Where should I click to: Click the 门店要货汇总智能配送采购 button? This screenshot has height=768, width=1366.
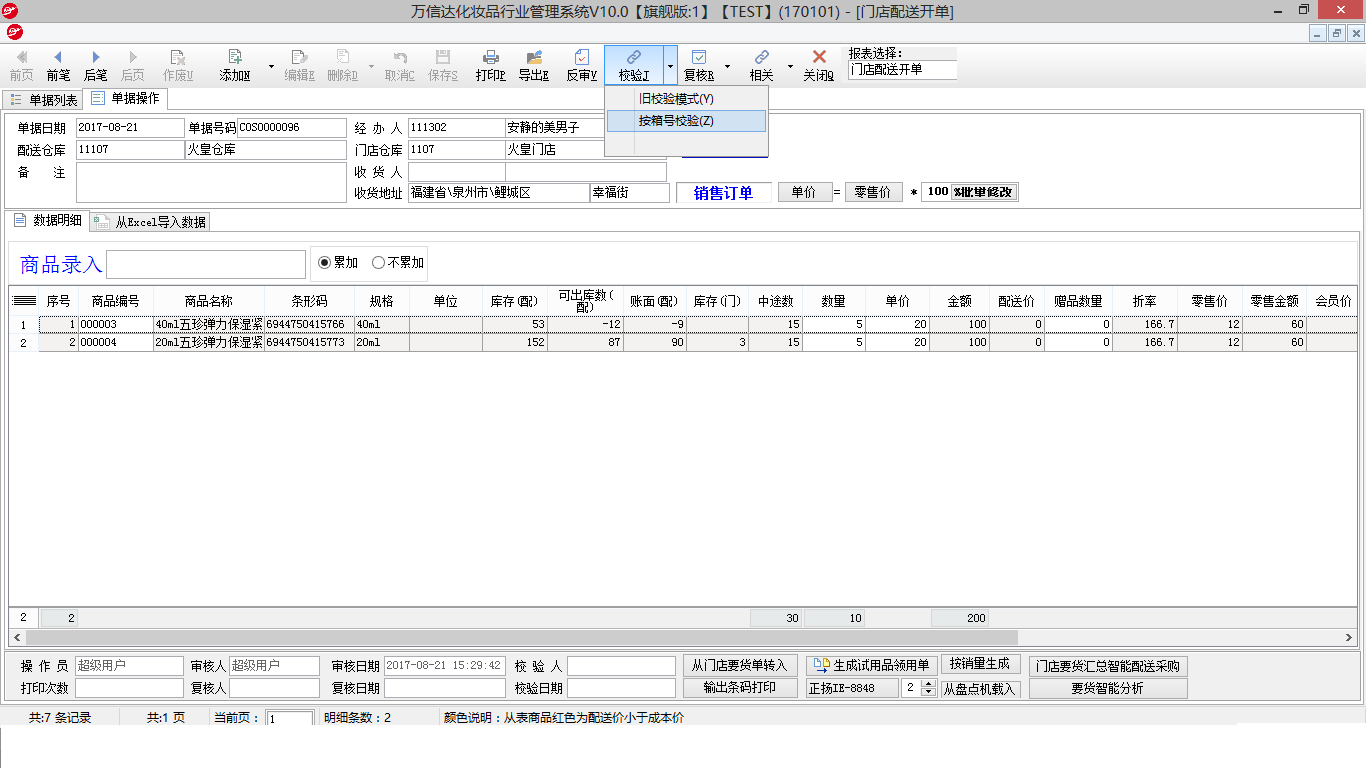[x=1108, y=666]
